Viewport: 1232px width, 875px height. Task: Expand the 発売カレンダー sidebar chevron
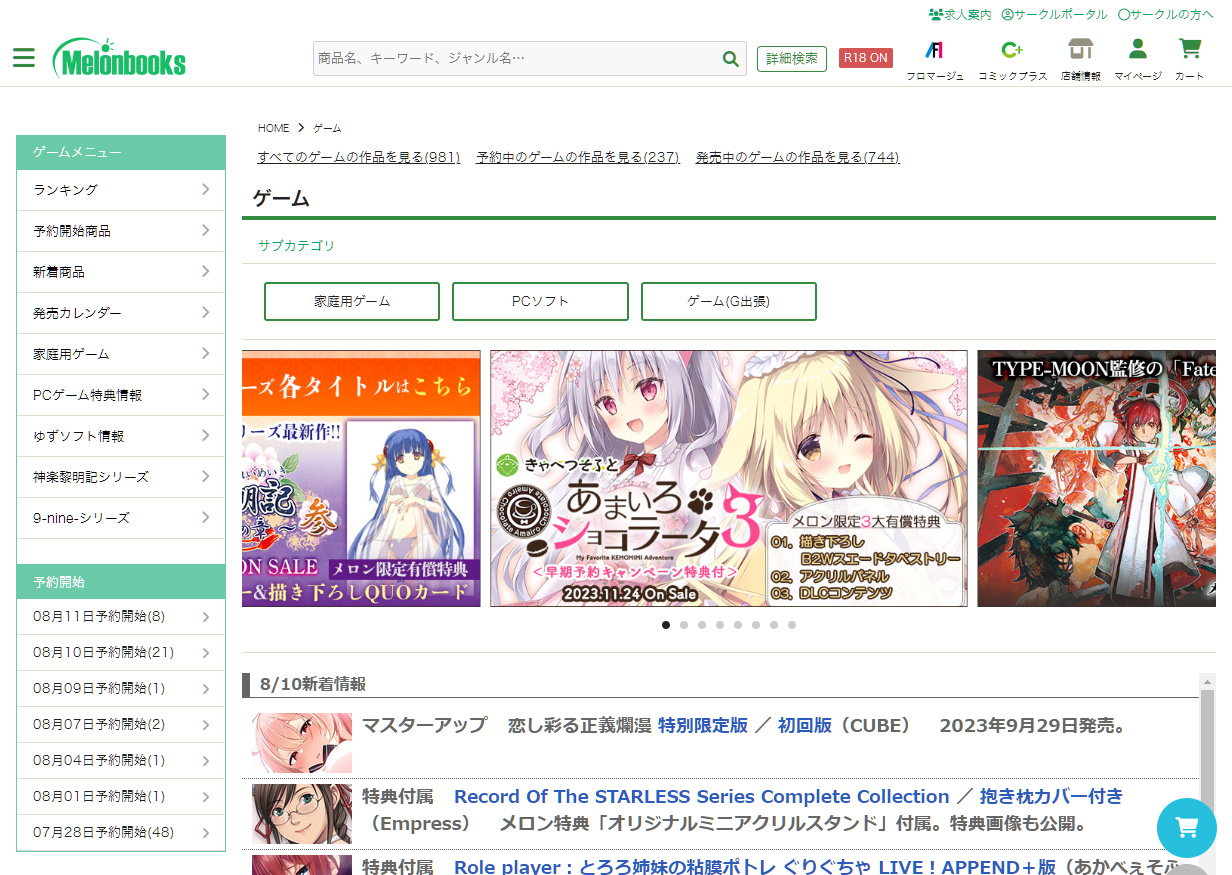(205, 313)
